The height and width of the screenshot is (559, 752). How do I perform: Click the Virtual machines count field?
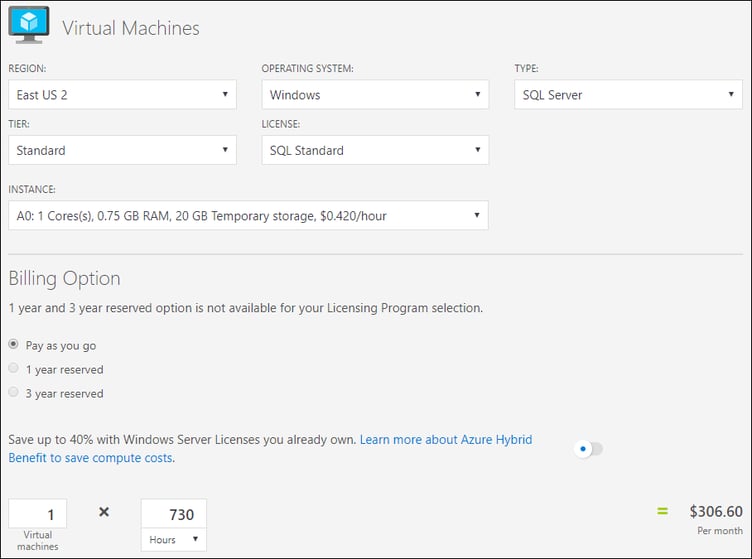[37, 514]
